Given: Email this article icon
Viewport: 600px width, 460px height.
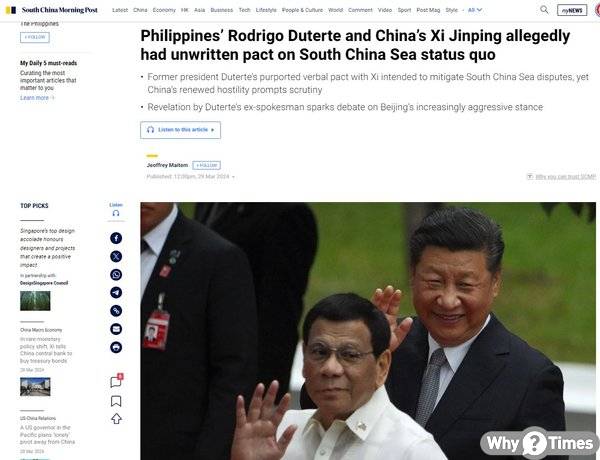Looking at the screenshot, I should tap(116, 329).
